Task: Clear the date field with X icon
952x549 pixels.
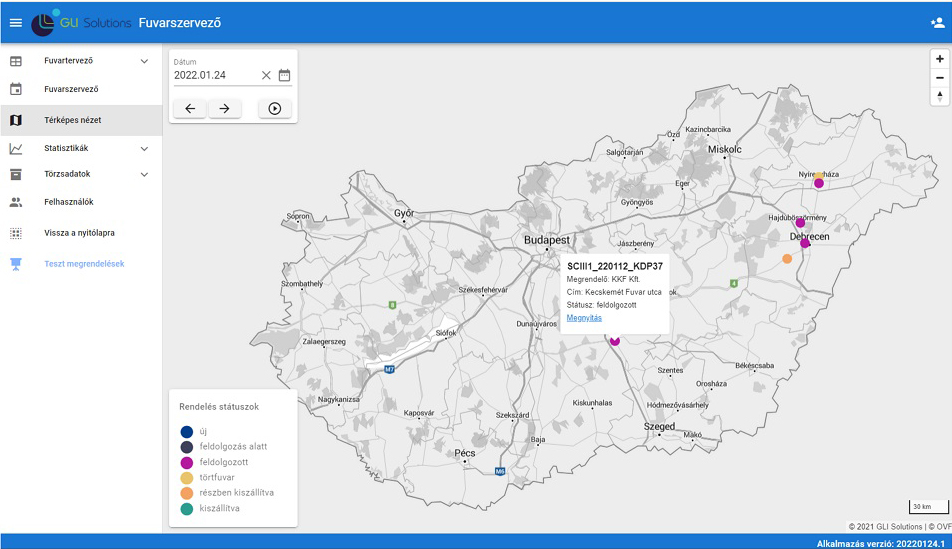Action: [266, 75]
